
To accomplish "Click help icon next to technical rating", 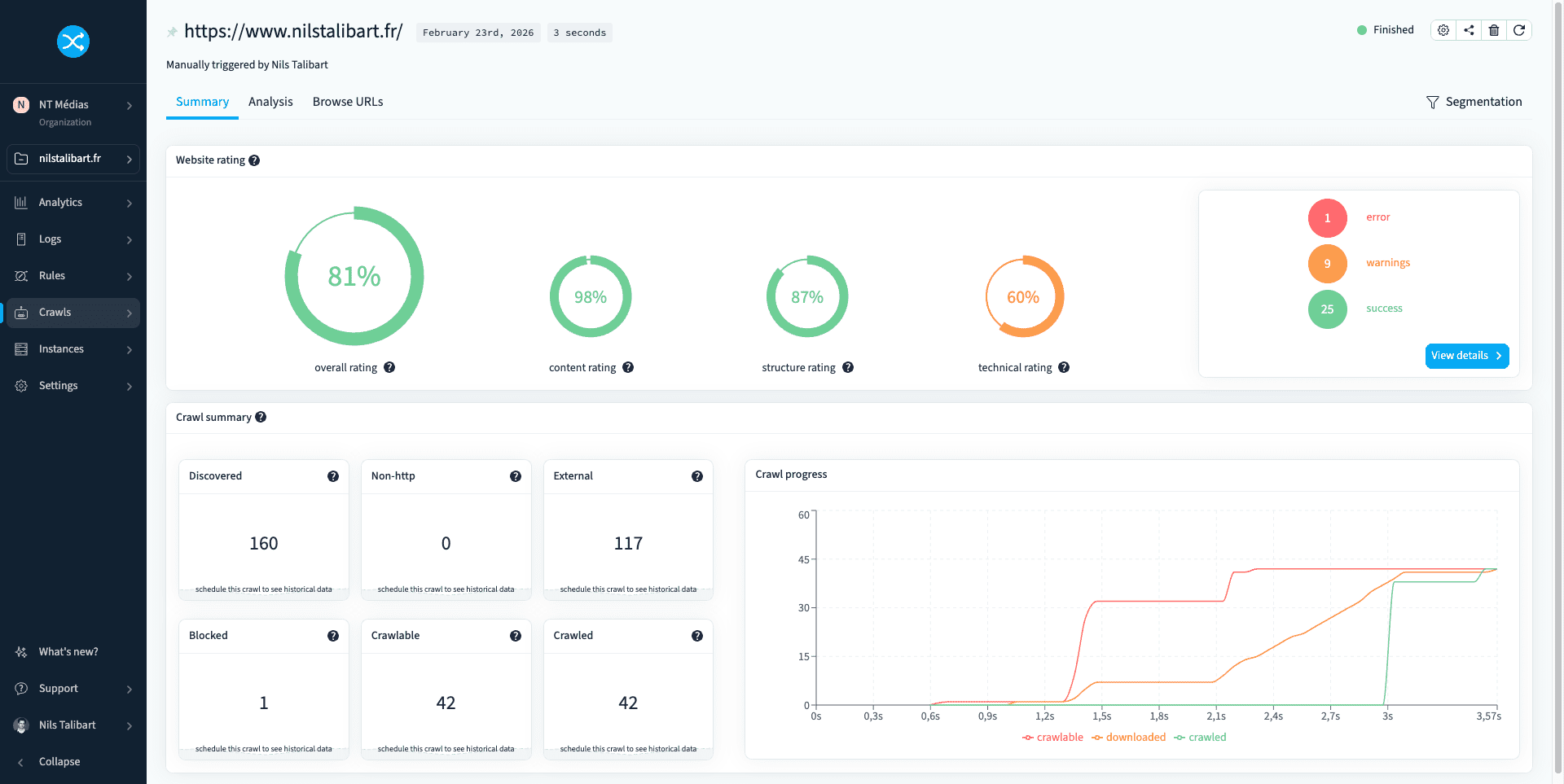I will 1064,367.
